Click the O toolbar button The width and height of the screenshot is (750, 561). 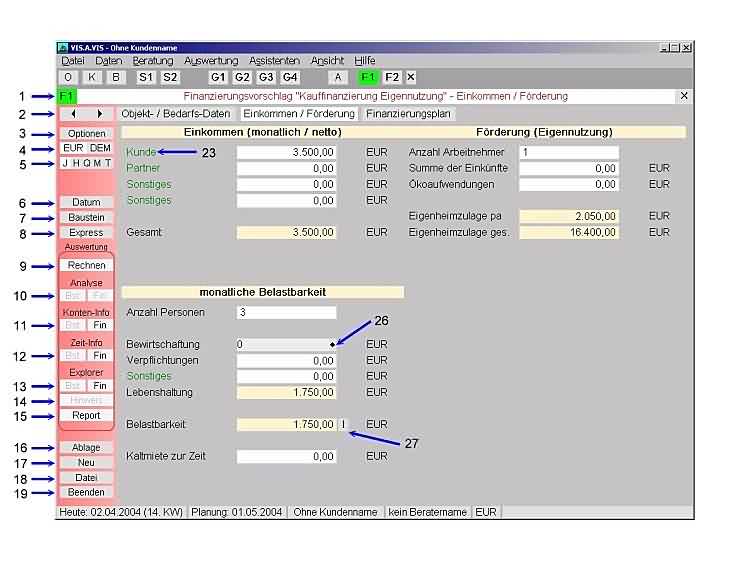click(69, 76)
